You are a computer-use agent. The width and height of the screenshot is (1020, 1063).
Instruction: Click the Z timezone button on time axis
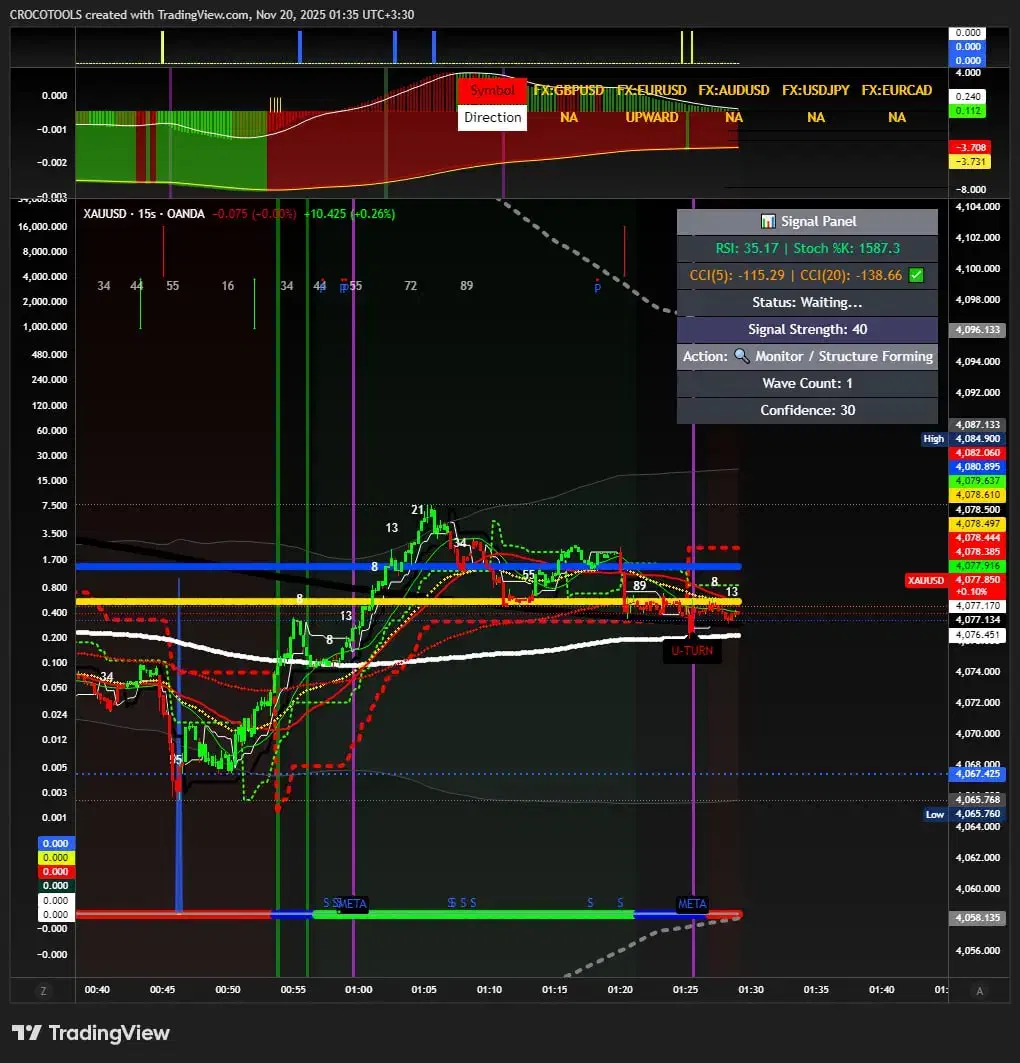pos(43,990)
